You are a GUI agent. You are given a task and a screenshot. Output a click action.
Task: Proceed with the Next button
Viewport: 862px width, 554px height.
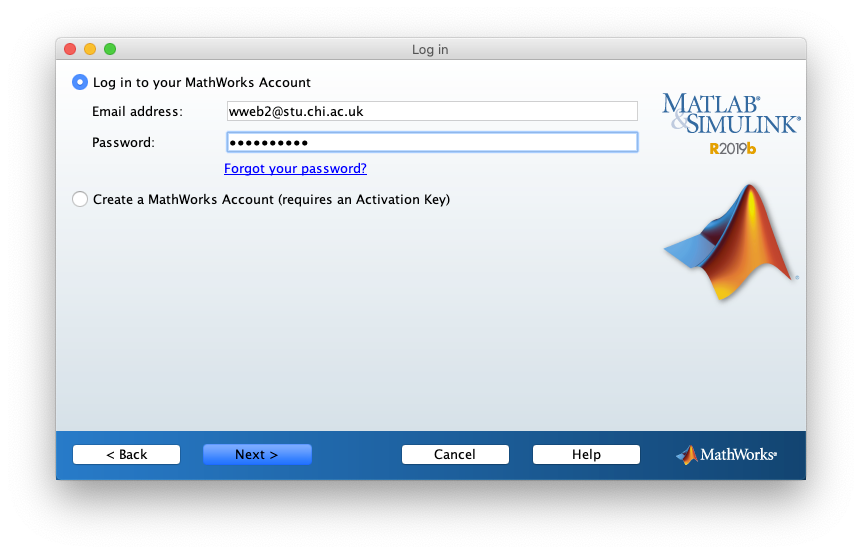coord(257,455)
